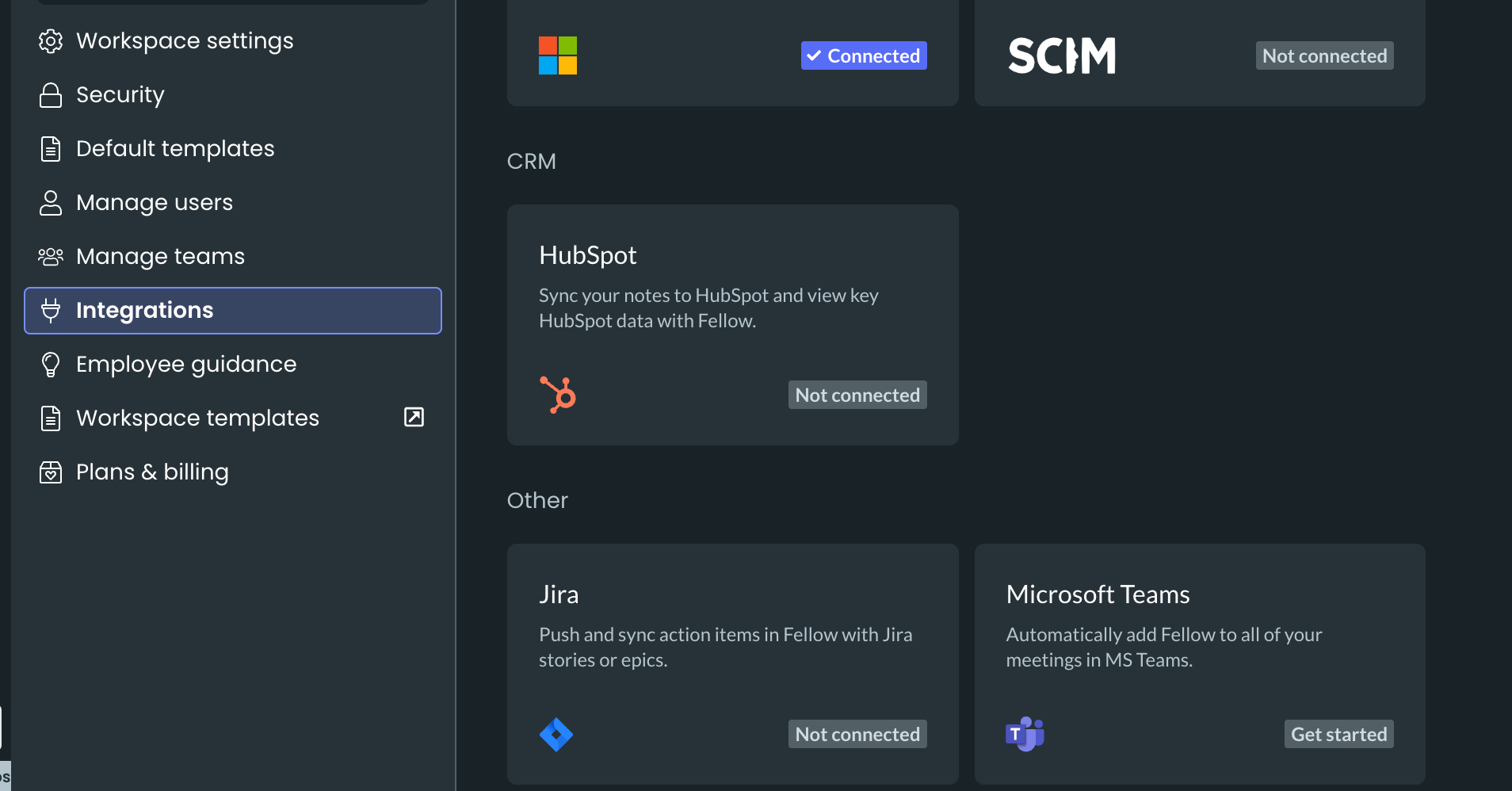Open Manage teams page
The height and width of the screenshot is (791, 1512).
(x=232, y=257)
